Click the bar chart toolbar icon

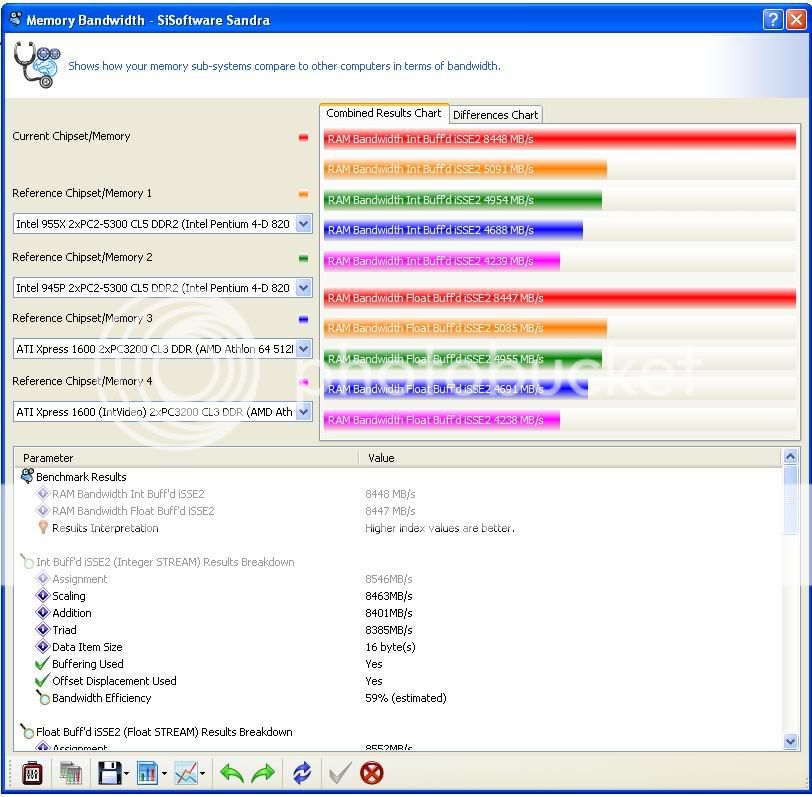pyautogui.click(x=148, y=773)
